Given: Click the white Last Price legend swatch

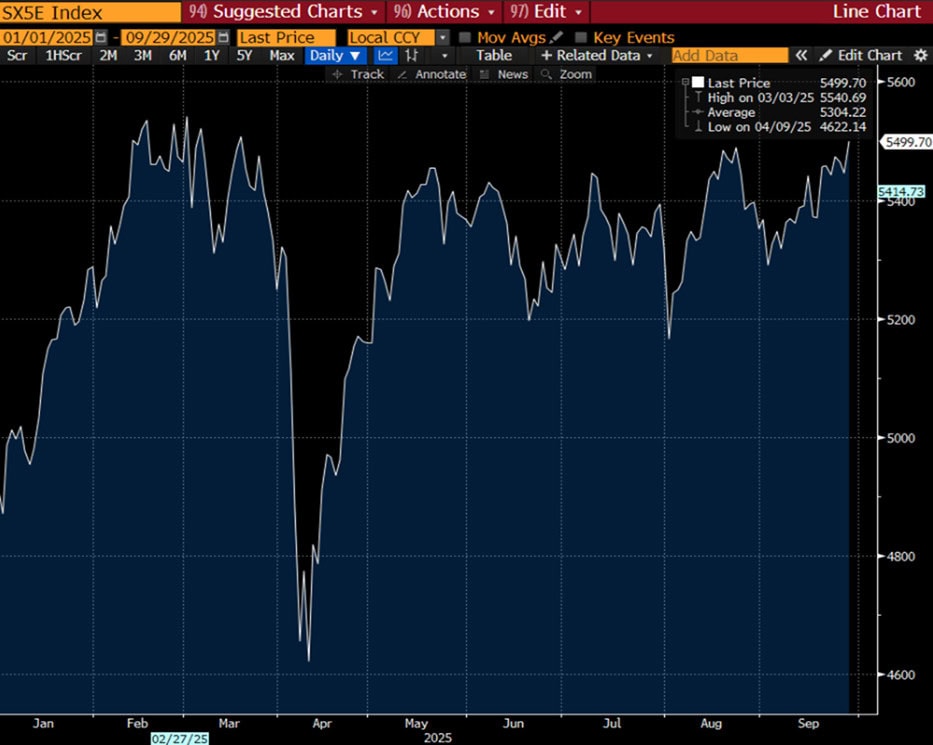Looking at the screenshot, I should click(x=697, y=83).
